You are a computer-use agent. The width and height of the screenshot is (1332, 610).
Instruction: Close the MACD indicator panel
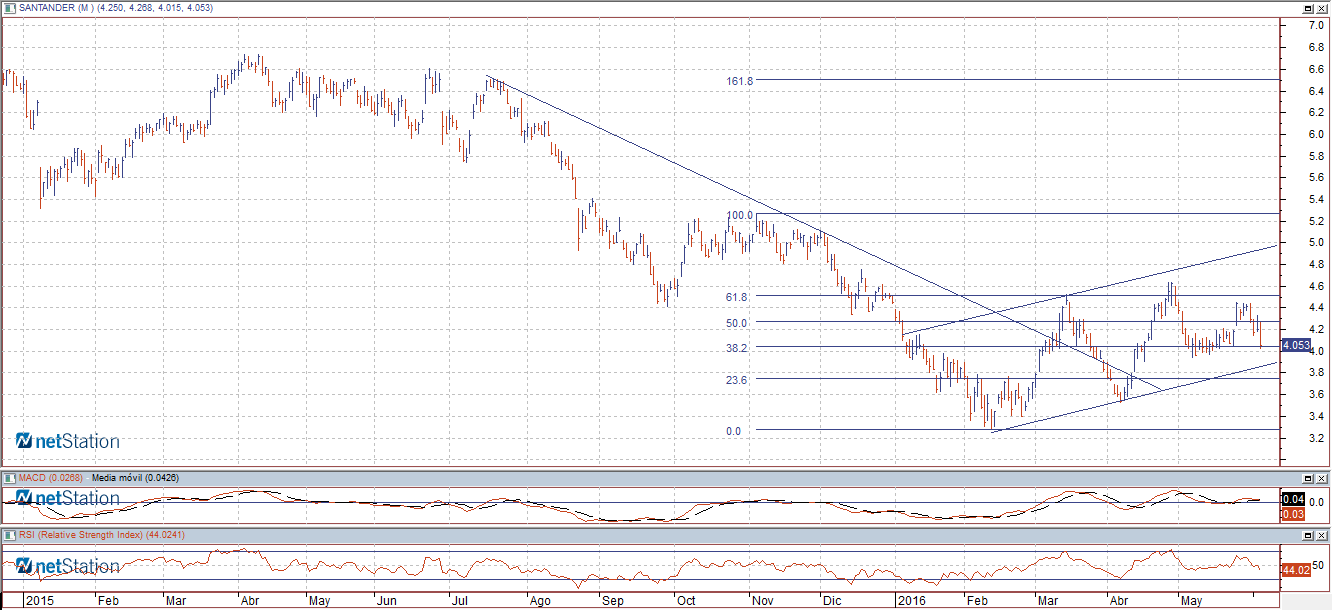coord(1322,478)
